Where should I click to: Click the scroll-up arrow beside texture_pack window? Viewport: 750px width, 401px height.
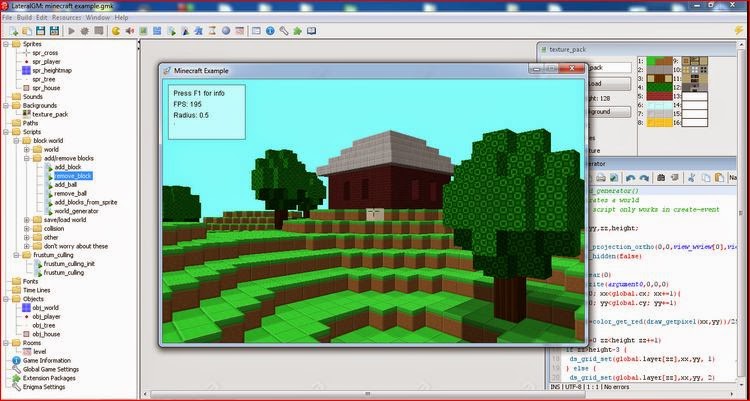(x=740, y=47)
